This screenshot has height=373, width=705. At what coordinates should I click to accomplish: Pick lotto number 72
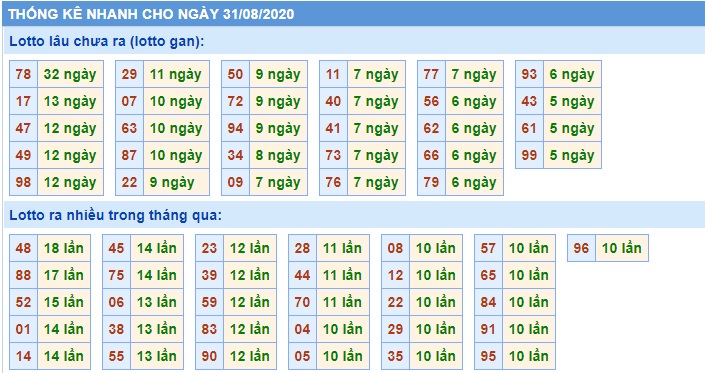coord(236,101)
